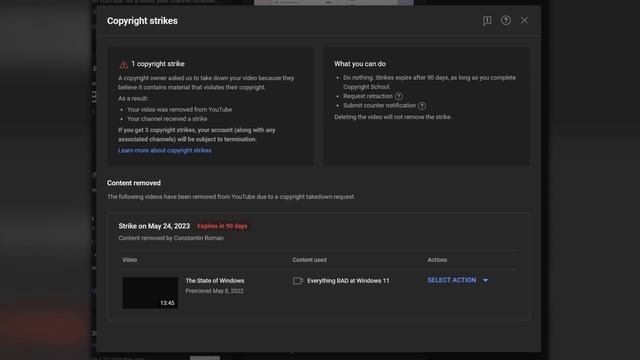Image resolution: width=640 pixels, height=360 pixels.
Task: Click the video title The State of Windows
Action: point(215,280)
